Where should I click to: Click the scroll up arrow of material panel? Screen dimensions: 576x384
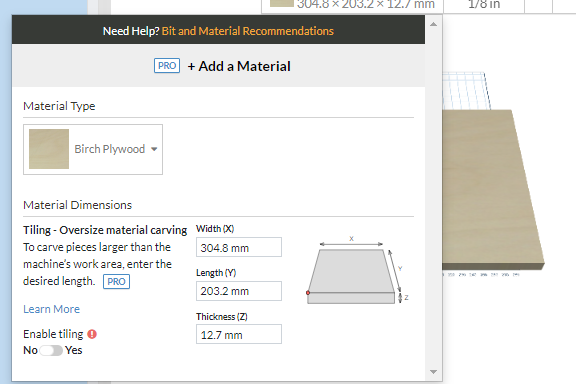point(433,24)
